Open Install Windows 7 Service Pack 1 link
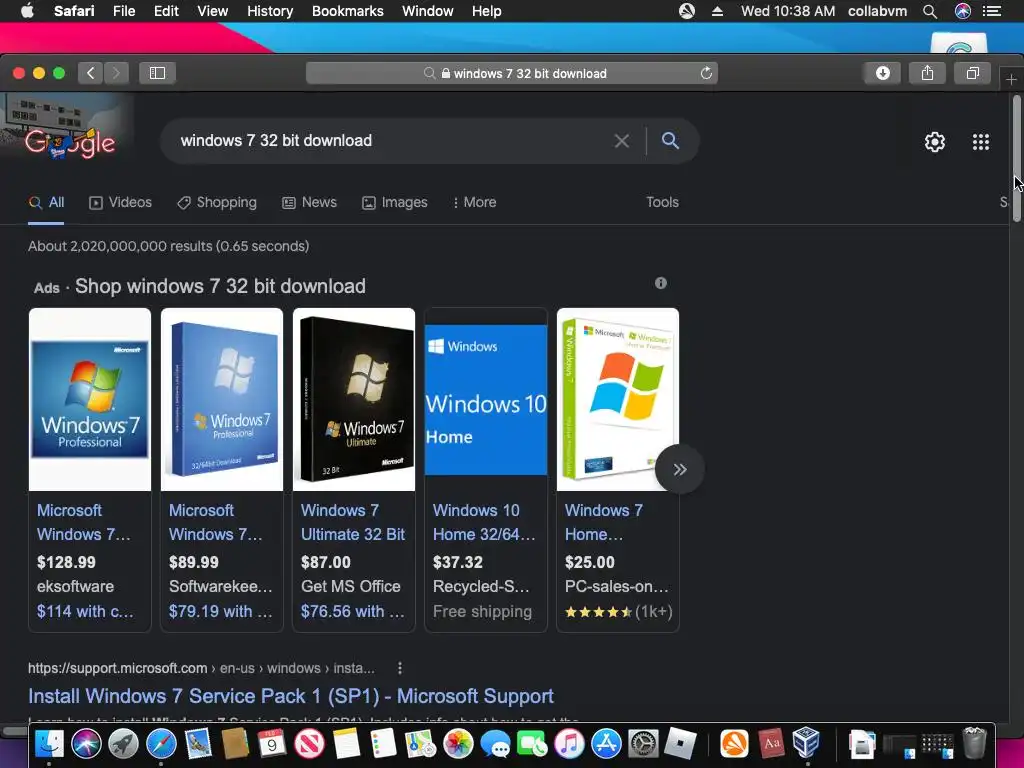The width and height of the screenshot is (1024, 768). [291, 696]
